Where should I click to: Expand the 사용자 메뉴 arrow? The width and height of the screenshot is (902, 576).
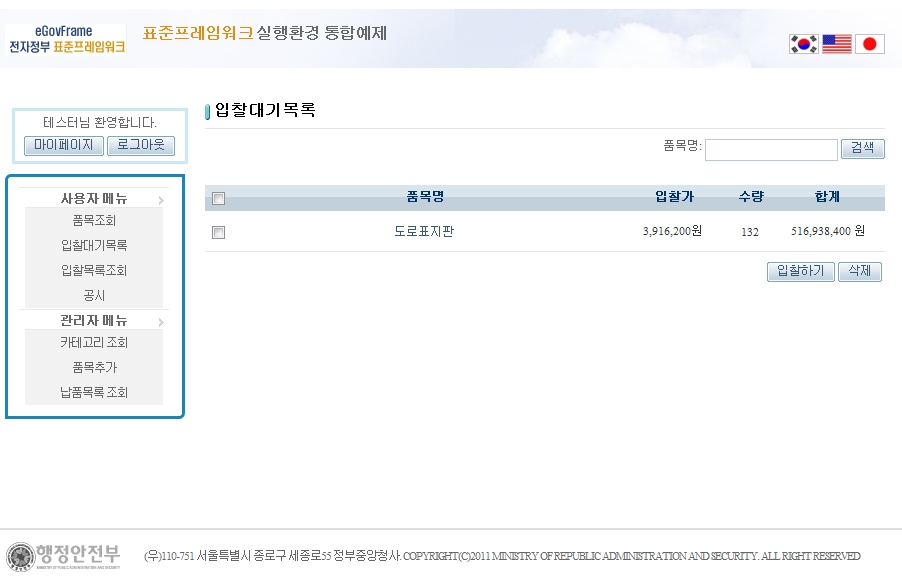[160, 200]
